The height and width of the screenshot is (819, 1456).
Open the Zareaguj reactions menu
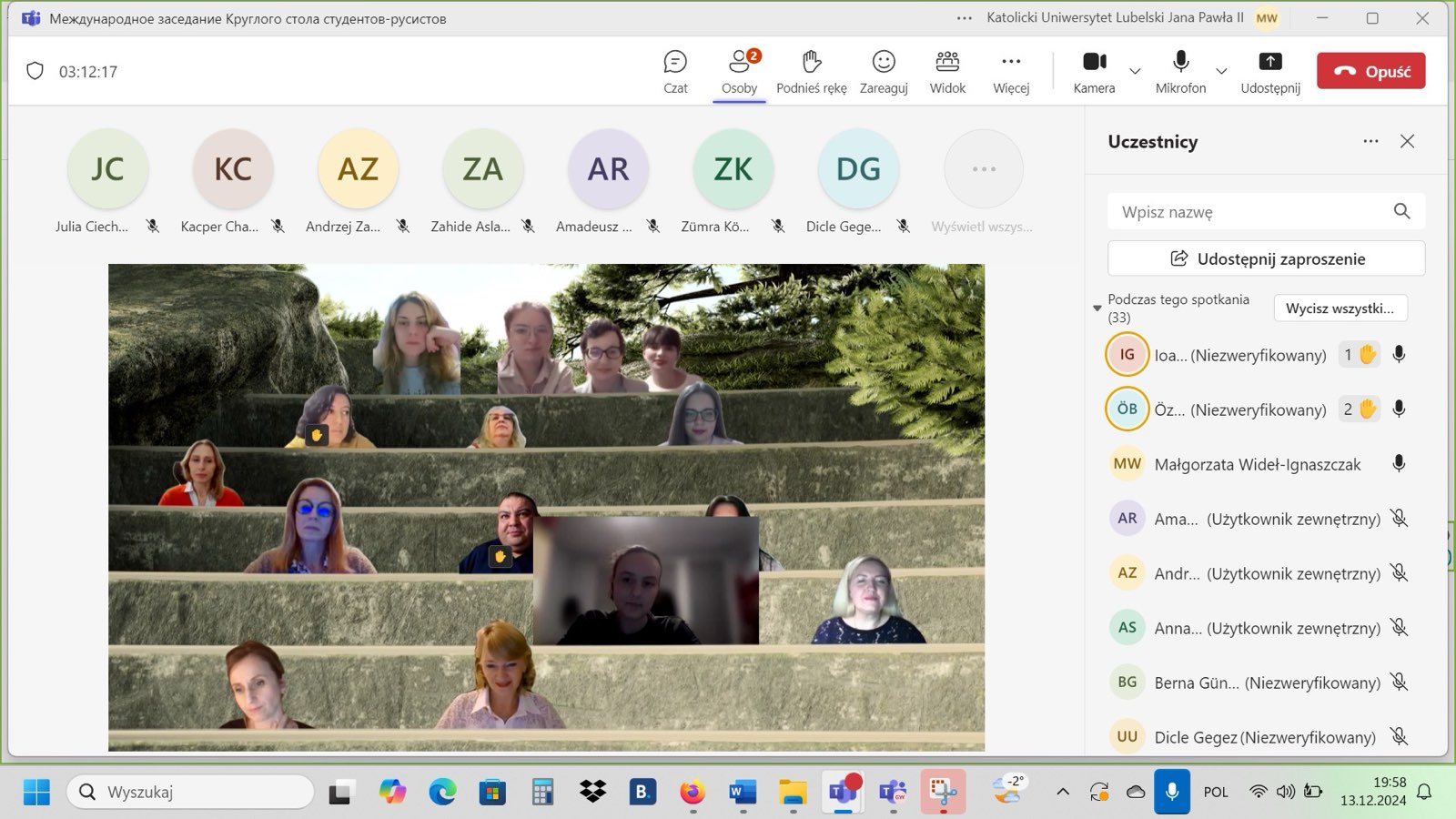coord(884,62)
